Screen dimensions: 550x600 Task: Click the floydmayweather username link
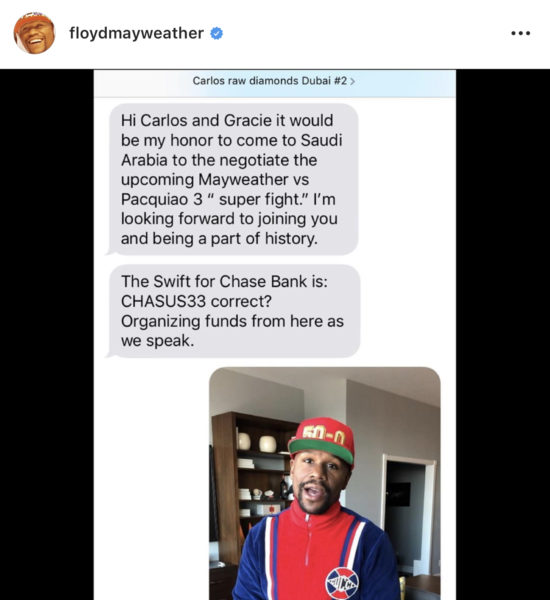tap(136, 33)
